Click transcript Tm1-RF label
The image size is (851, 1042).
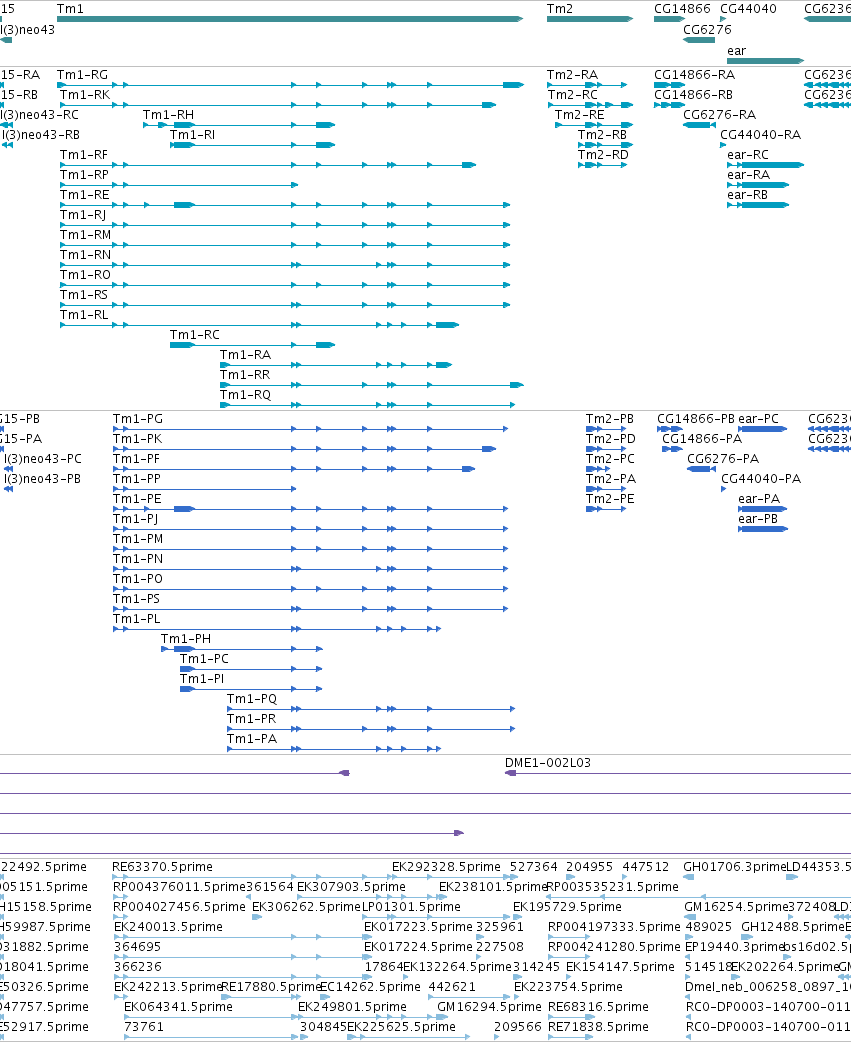pos(84,155)
